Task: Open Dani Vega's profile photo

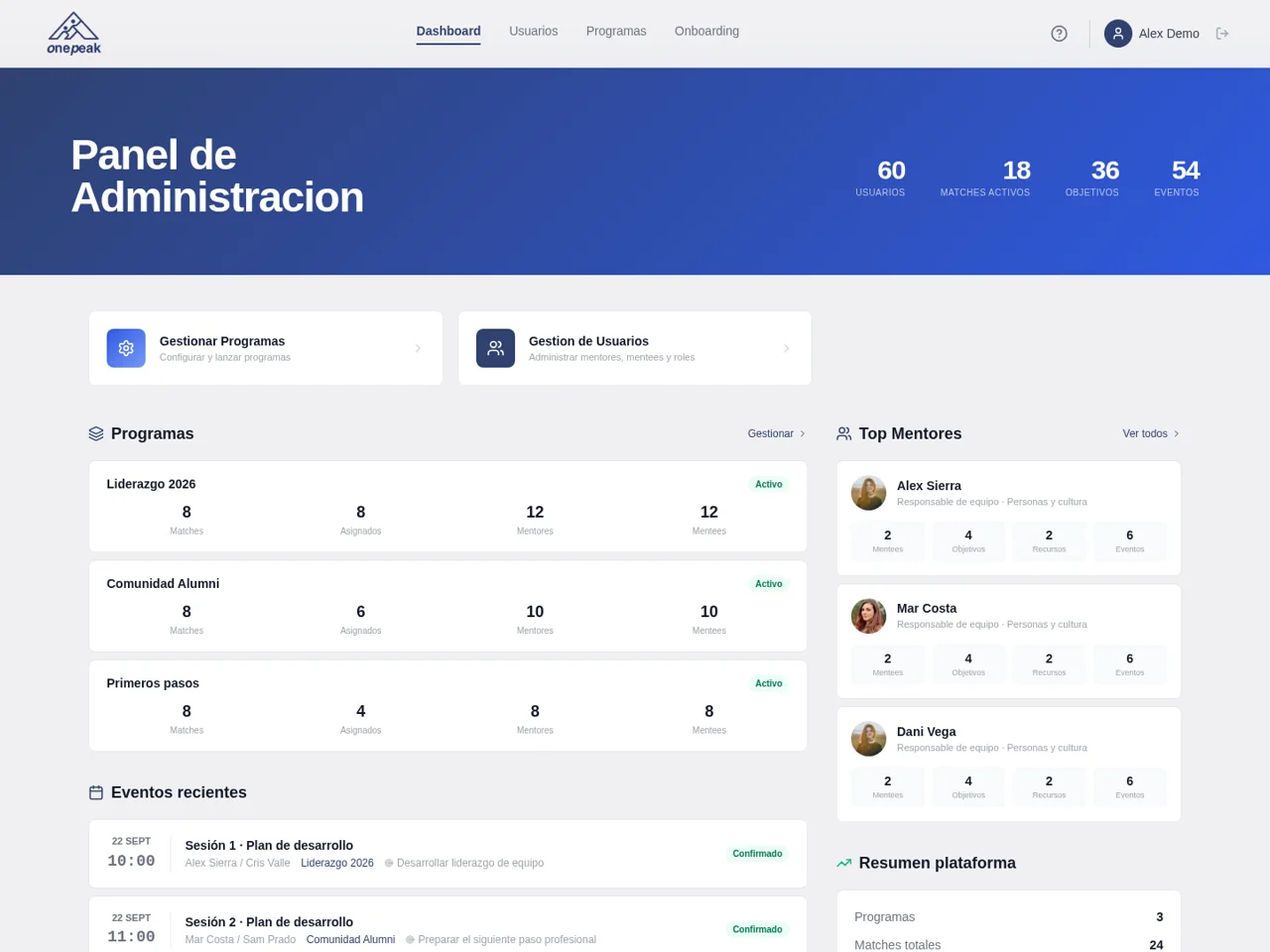Action: coord(868,739)
